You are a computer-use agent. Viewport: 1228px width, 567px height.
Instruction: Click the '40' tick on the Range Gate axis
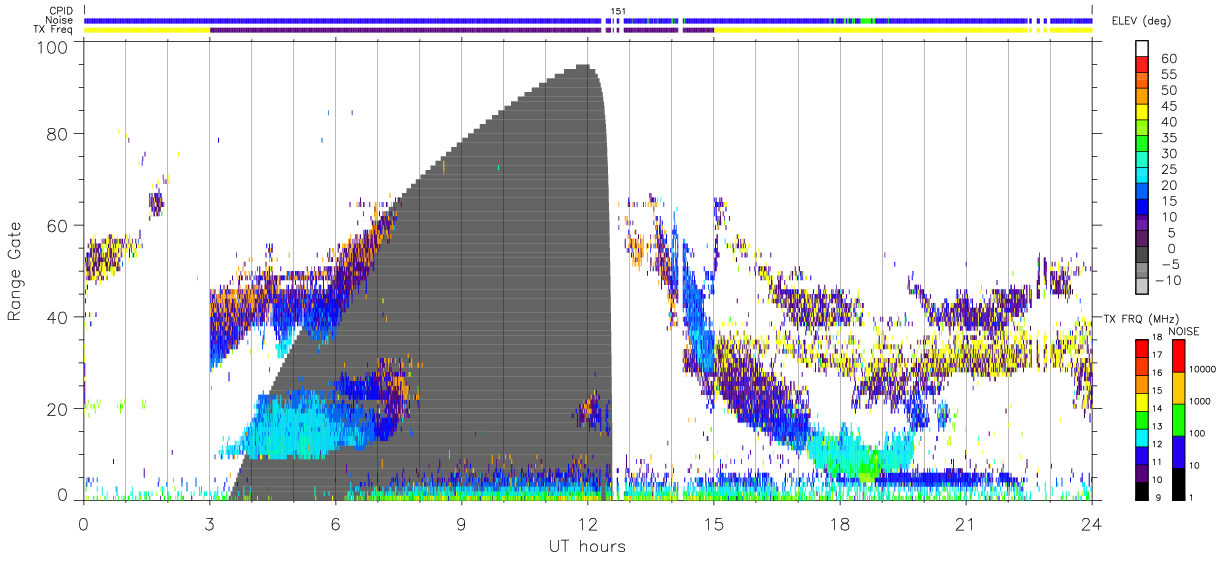(x=59, y=318)
